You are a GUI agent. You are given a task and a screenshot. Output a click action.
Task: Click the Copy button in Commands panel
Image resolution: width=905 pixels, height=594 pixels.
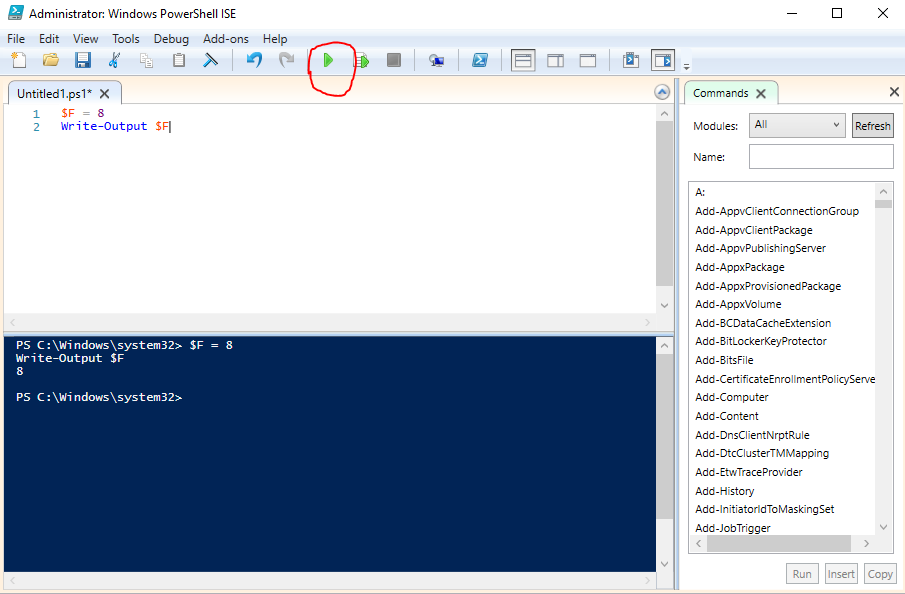(x=880, y=574)
